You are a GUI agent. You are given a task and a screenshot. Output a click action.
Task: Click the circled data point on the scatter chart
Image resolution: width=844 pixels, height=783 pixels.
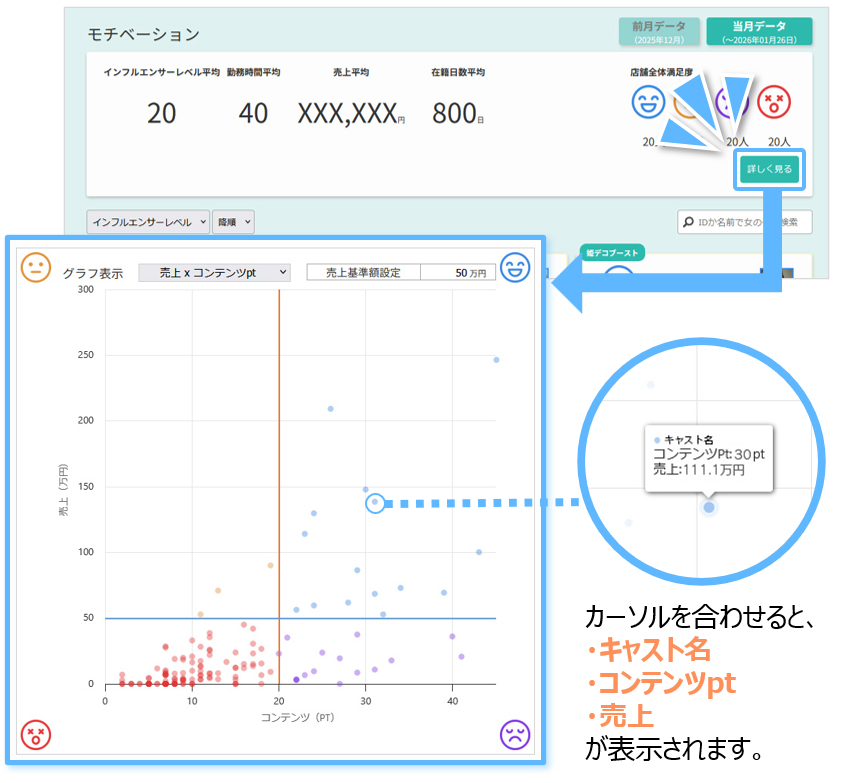tap(374, 503)
